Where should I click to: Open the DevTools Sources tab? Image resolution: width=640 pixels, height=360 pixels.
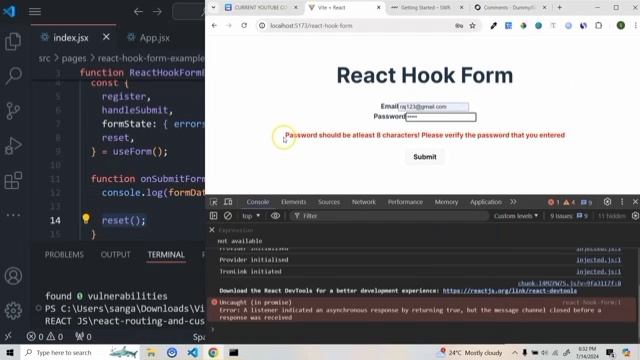point(329,202)
